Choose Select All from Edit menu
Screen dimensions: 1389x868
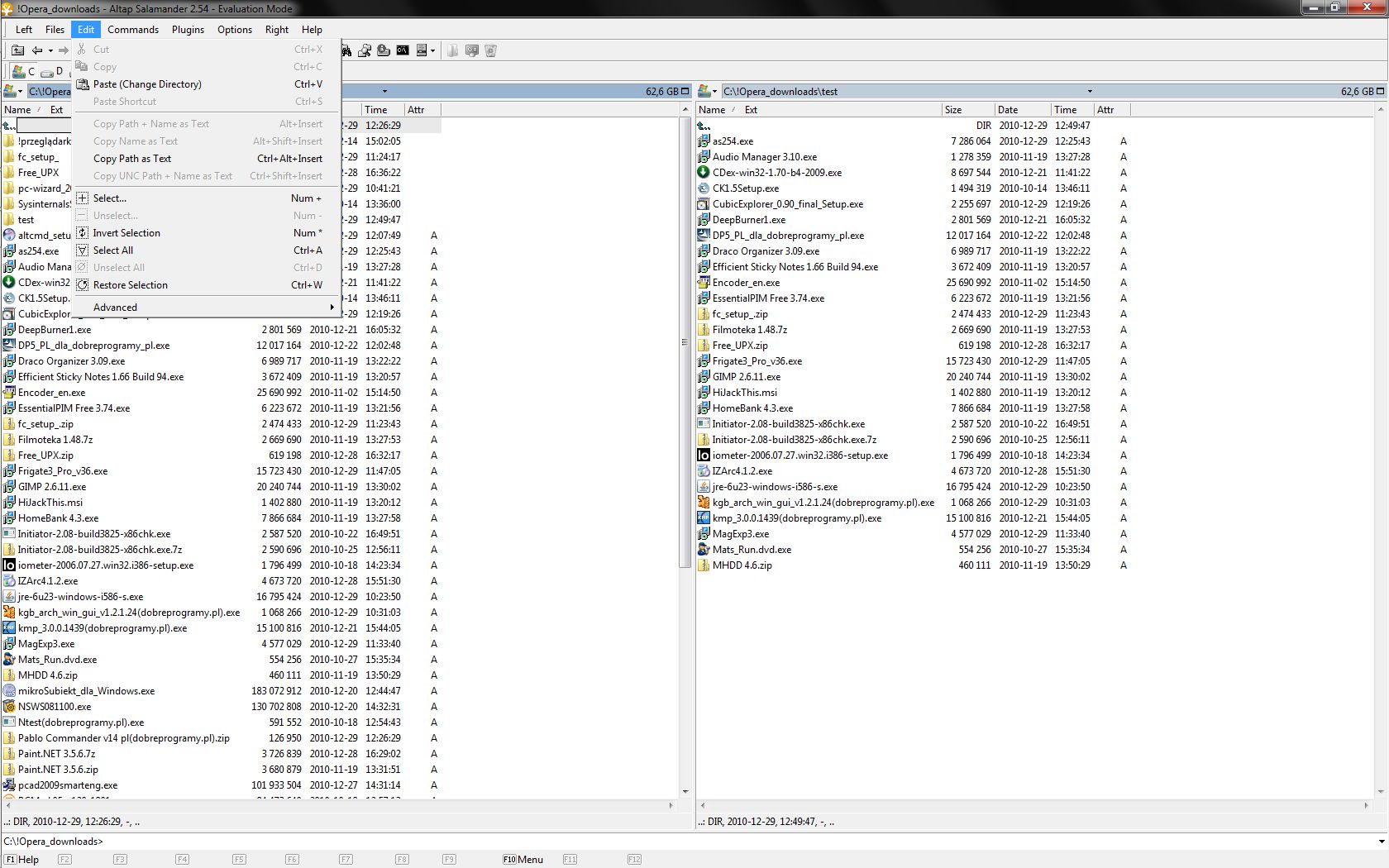207,250
